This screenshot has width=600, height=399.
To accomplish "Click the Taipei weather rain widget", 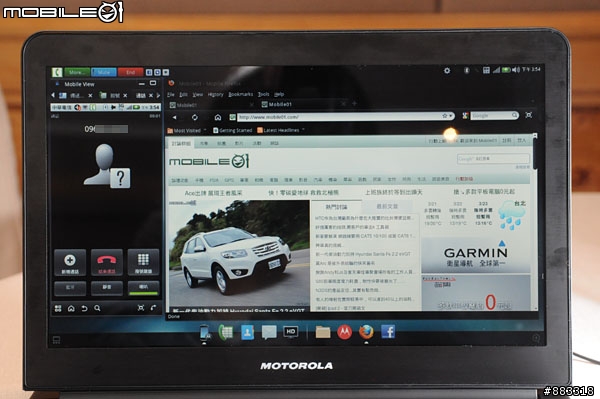I will click(513, 215).
